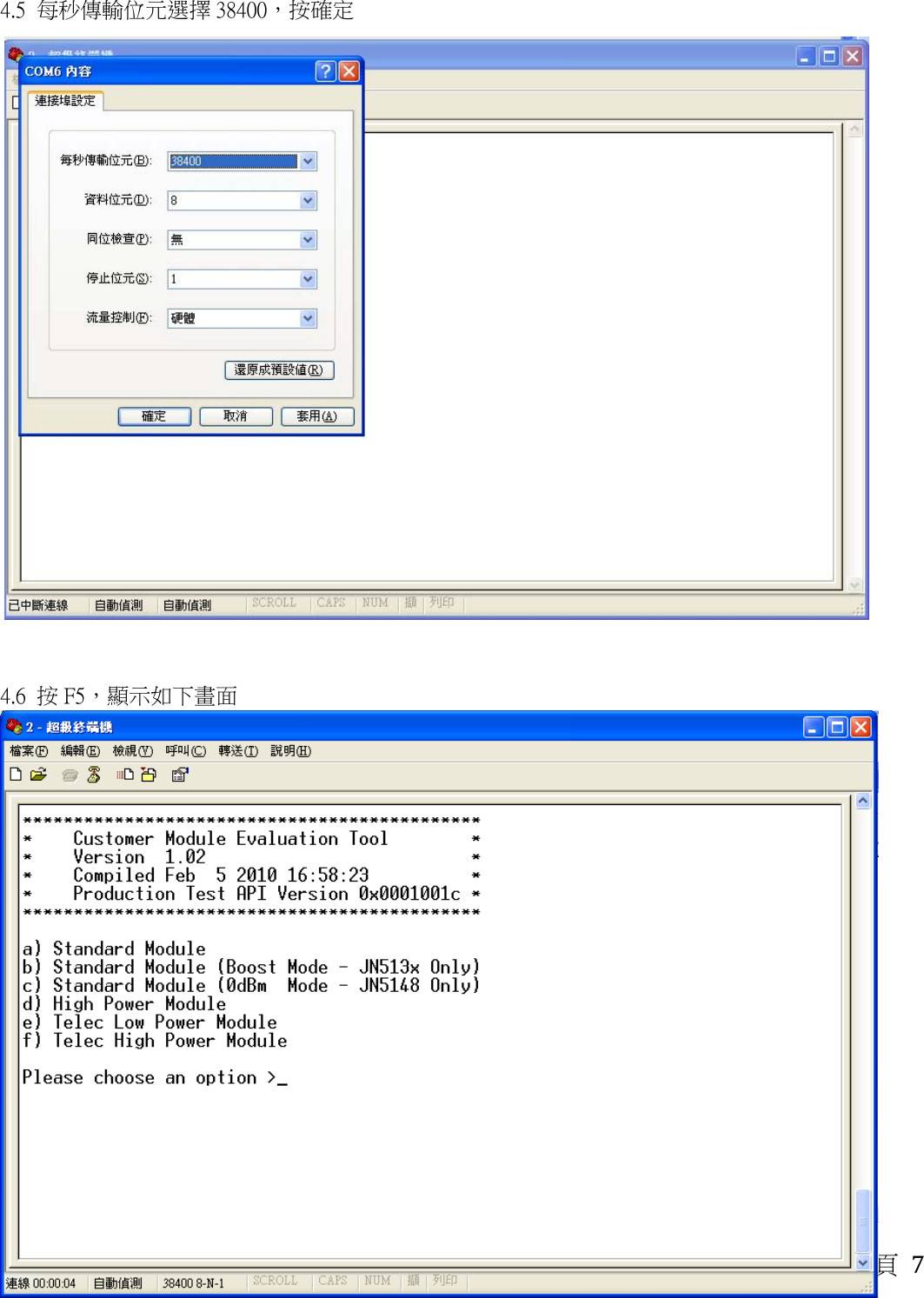The height and width of the screenshot is (1298, 924).
Task: Click the 'd) High Power Module' line
Action: 124,1003
